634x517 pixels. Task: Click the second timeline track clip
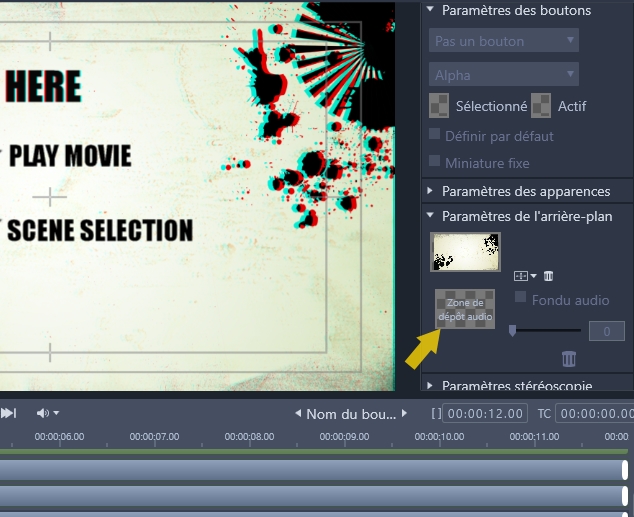pos(311,496)
